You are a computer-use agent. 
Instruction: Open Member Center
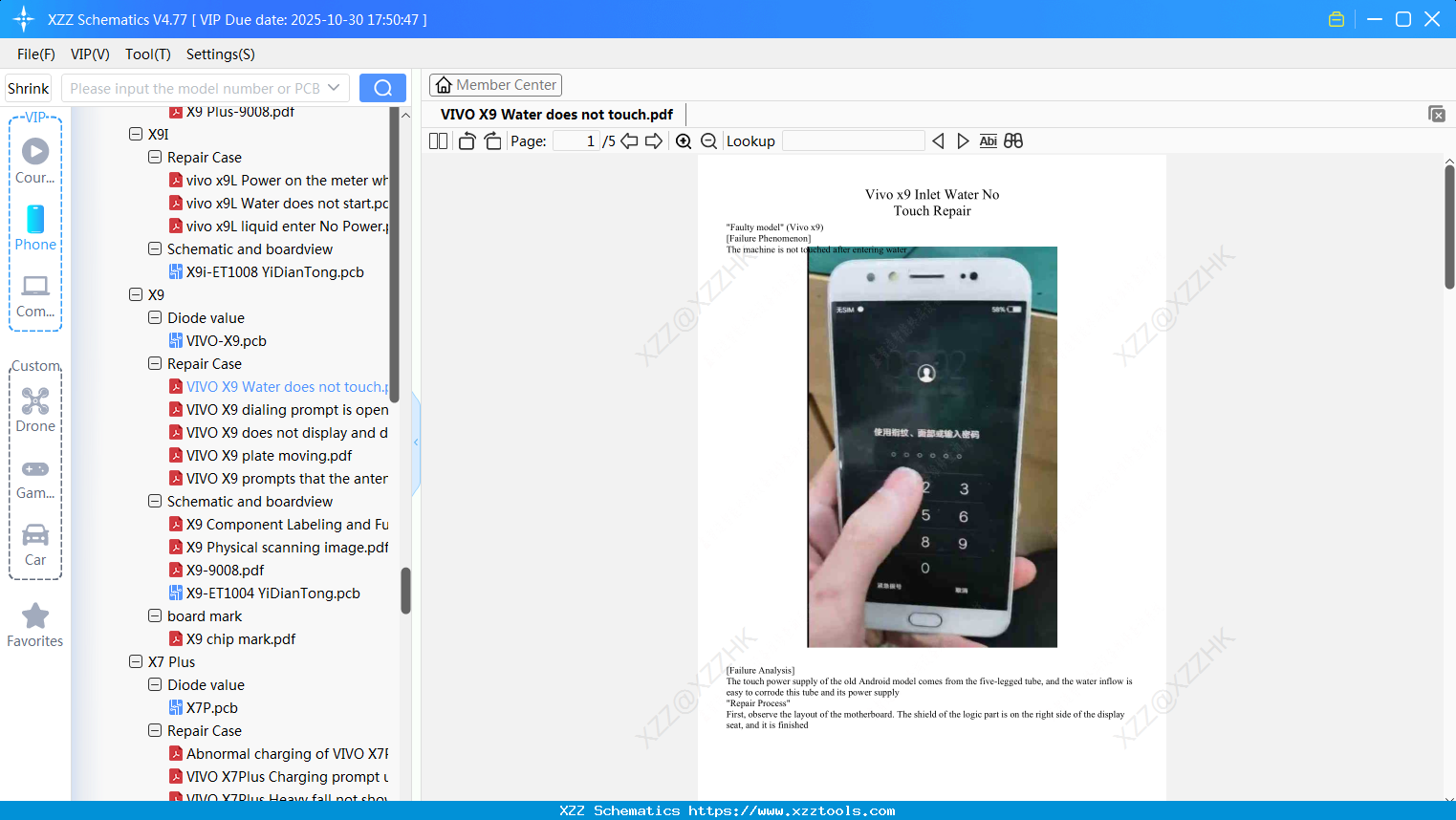click(x=495, y=85)
